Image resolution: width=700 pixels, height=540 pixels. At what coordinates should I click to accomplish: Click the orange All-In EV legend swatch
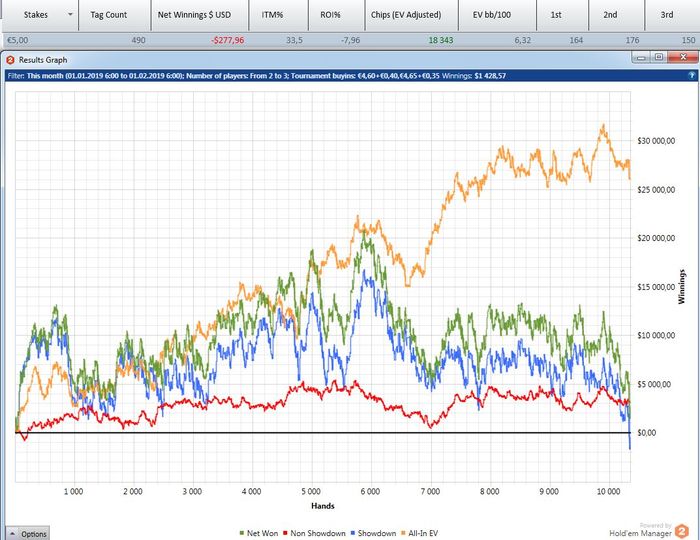[x=404, y=533]
